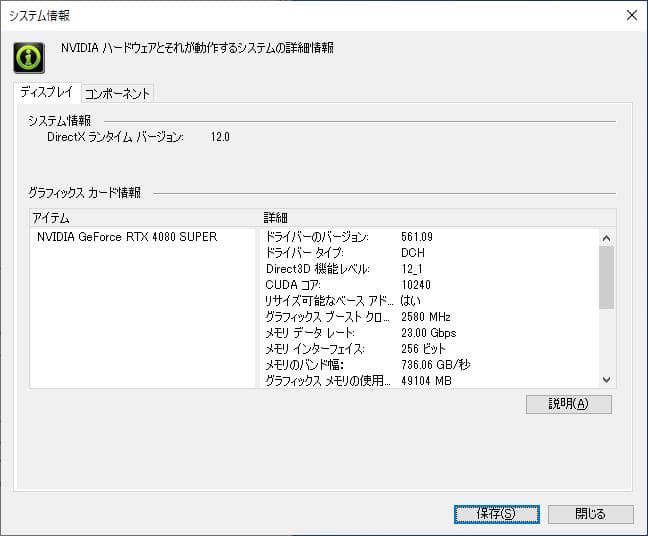Click the 閉じる button
The height and width of the screenshot is (536, 648).
point(591,514)
